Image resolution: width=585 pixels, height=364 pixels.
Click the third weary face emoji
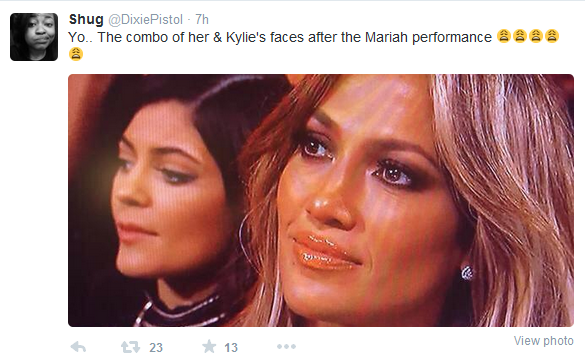536,36
